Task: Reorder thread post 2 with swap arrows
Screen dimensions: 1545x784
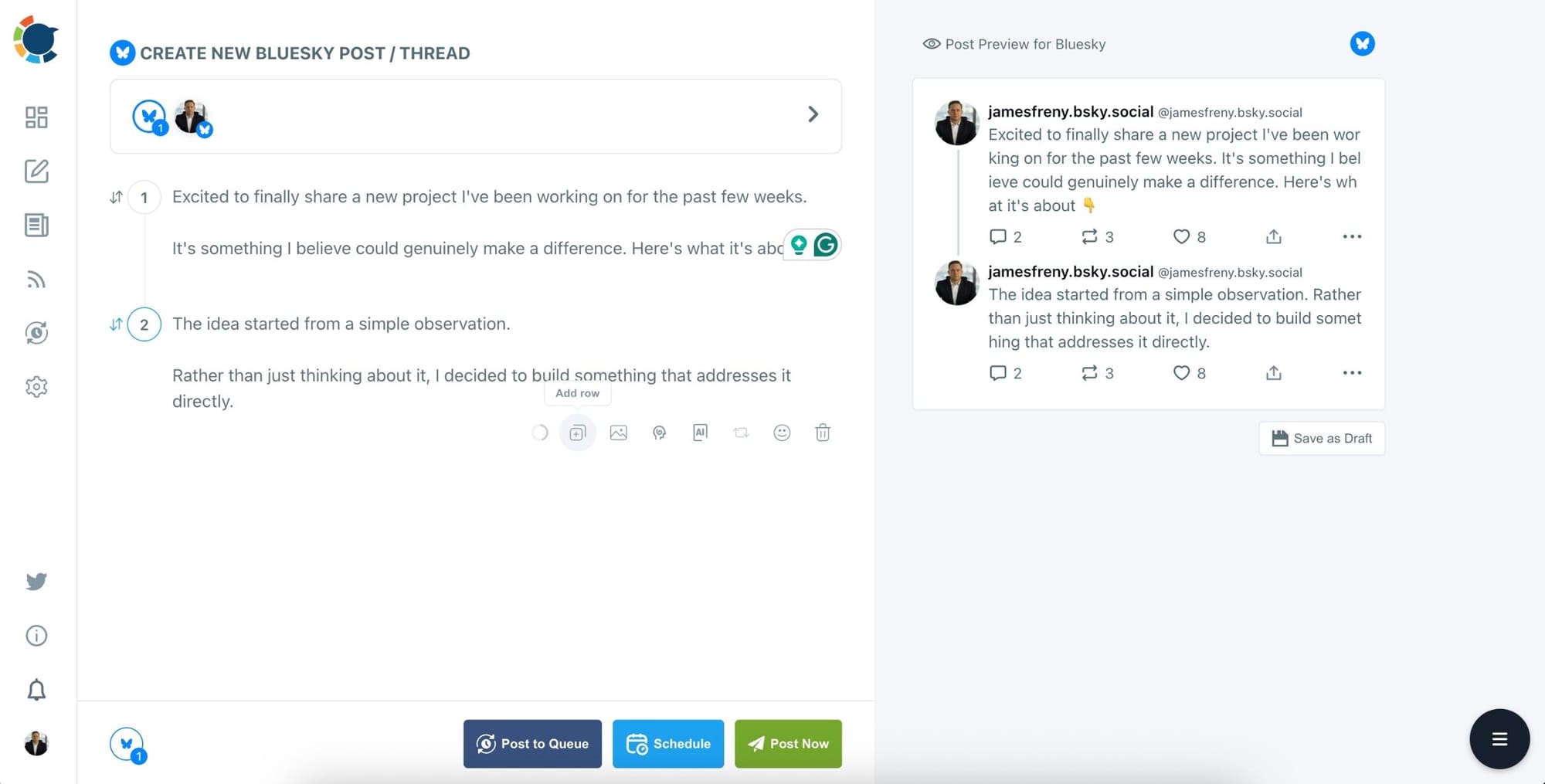Action: point(114,324)
